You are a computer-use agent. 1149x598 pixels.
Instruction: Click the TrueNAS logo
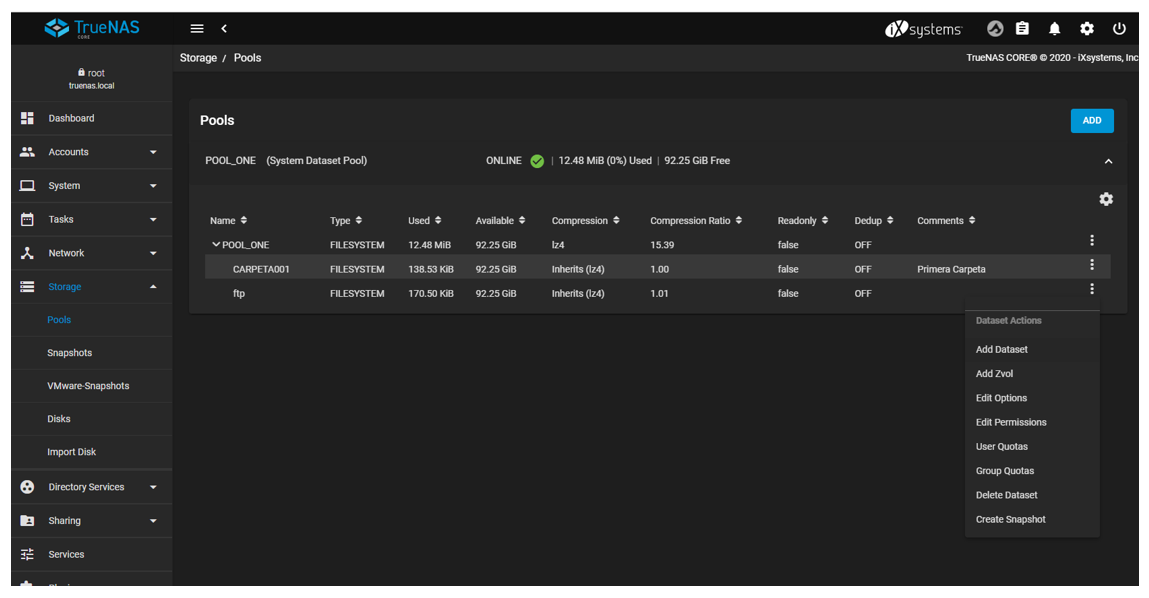click(92, 29)
